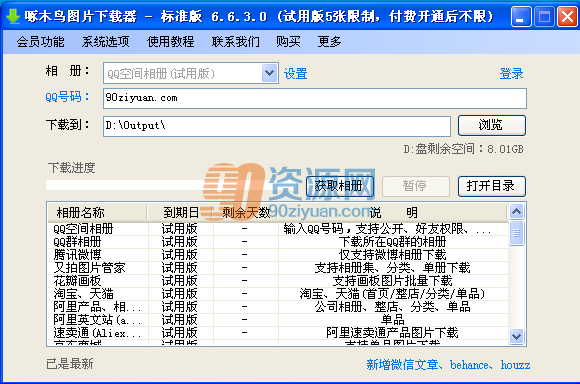Open the 系统选项 menu
The height and width of the screenshot is (384, 580).
105,41
